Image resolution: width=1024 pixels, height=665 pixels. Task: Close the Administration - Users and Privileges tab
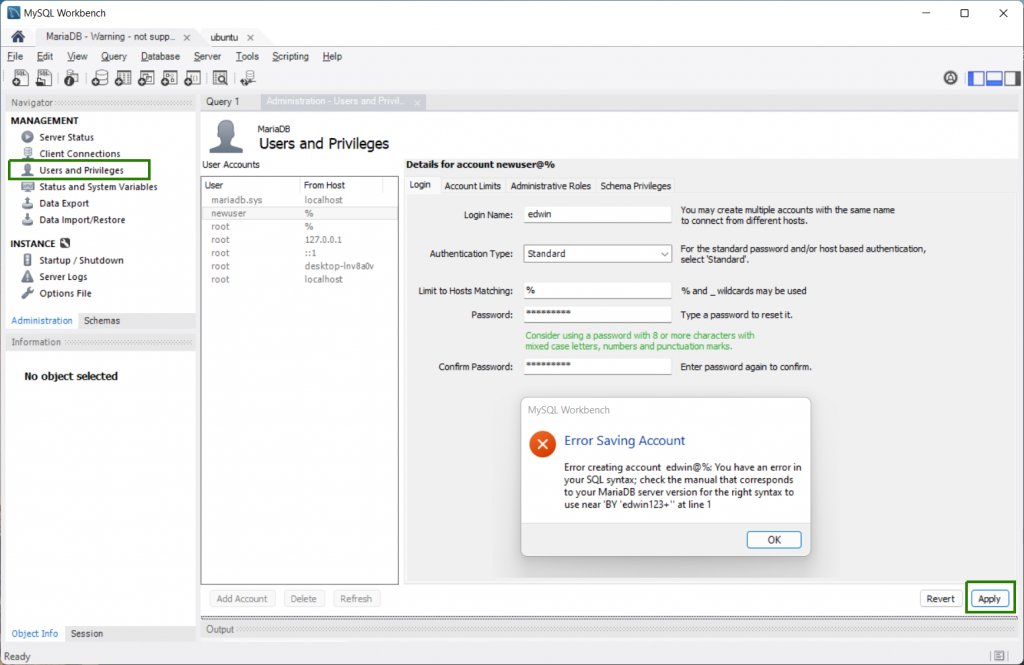417,103
